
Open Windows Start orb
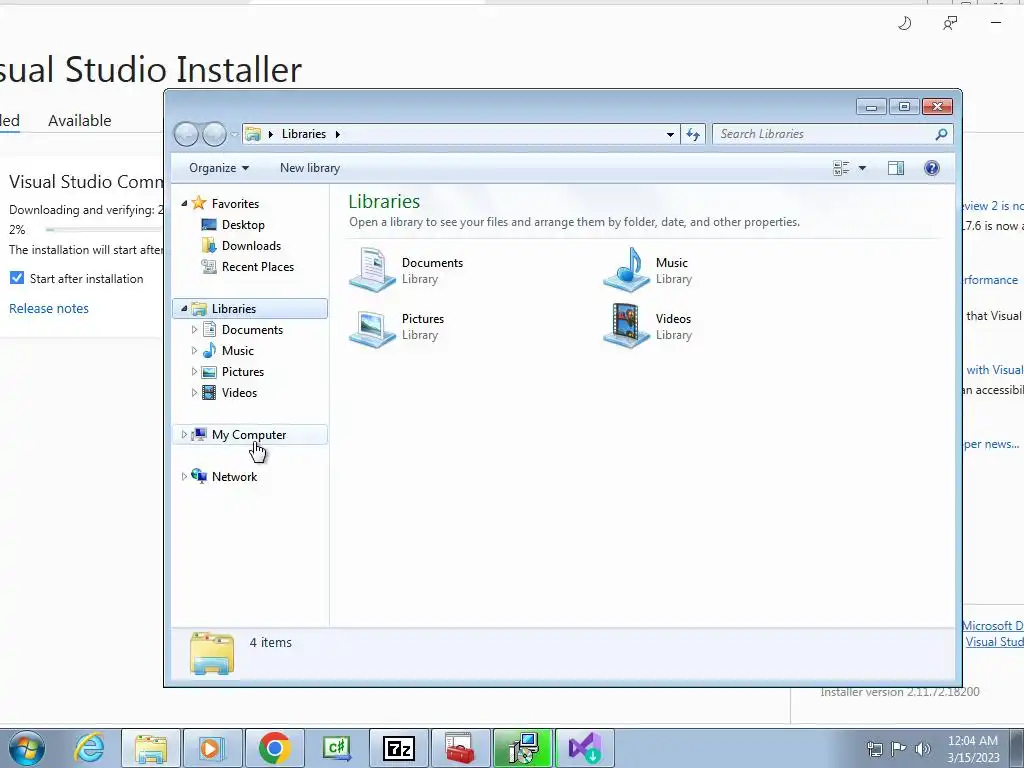27,748
